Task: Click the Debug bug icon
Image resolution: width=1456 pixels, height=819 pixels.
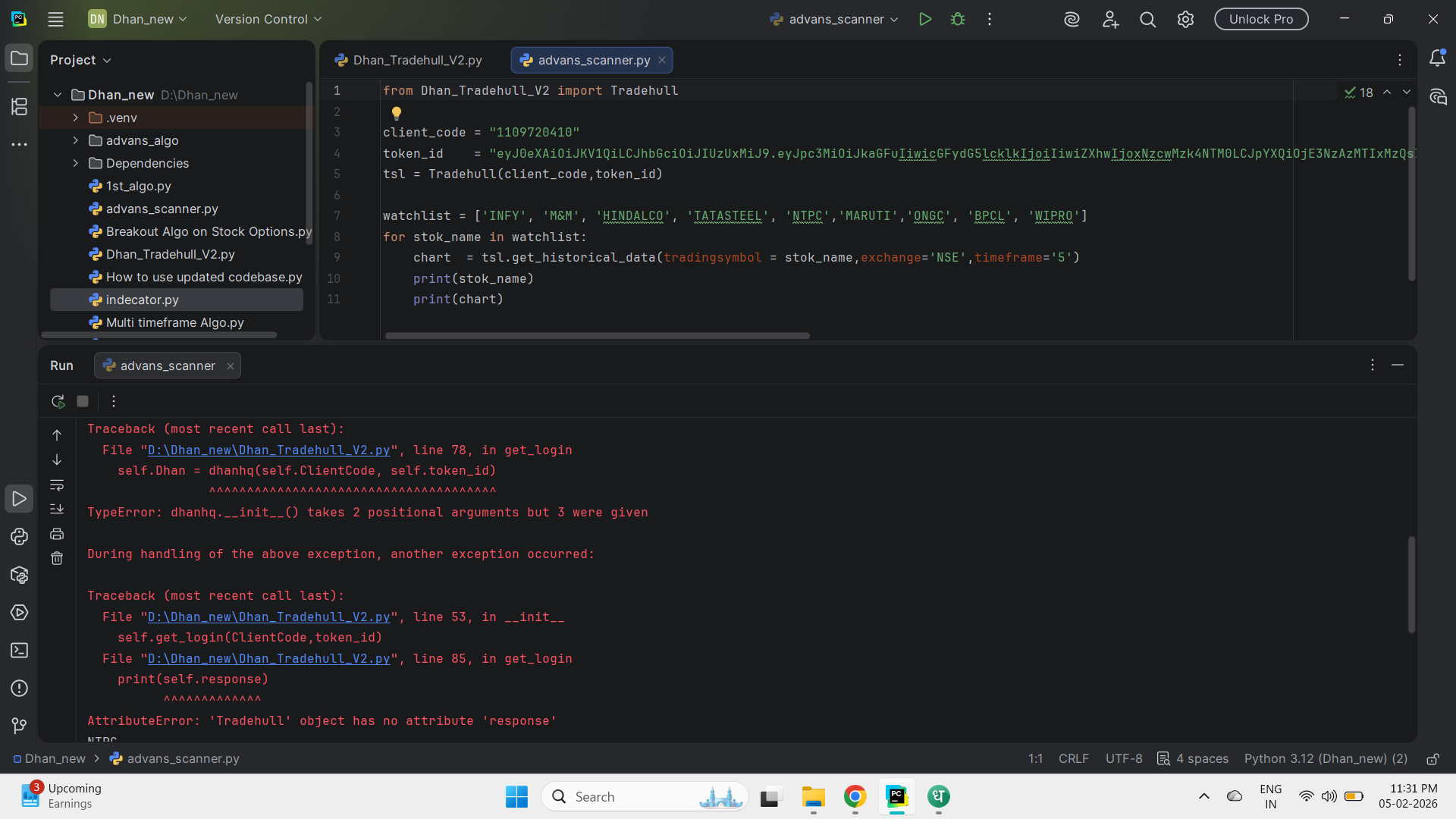Action: pos(958,19)
